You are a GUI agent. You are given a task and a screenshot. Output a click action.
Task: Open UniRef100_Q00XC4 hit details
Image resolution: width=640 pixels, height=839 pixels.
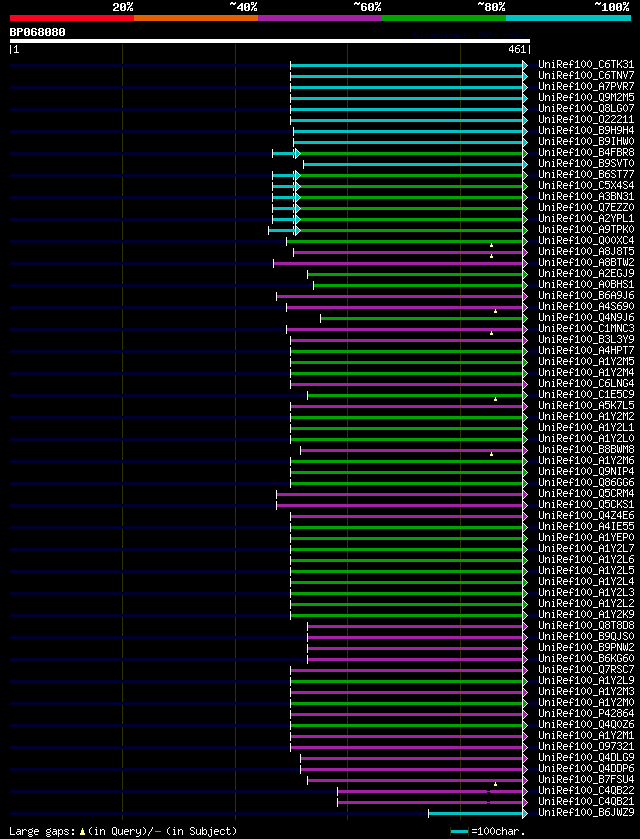(x=586, y=241)
